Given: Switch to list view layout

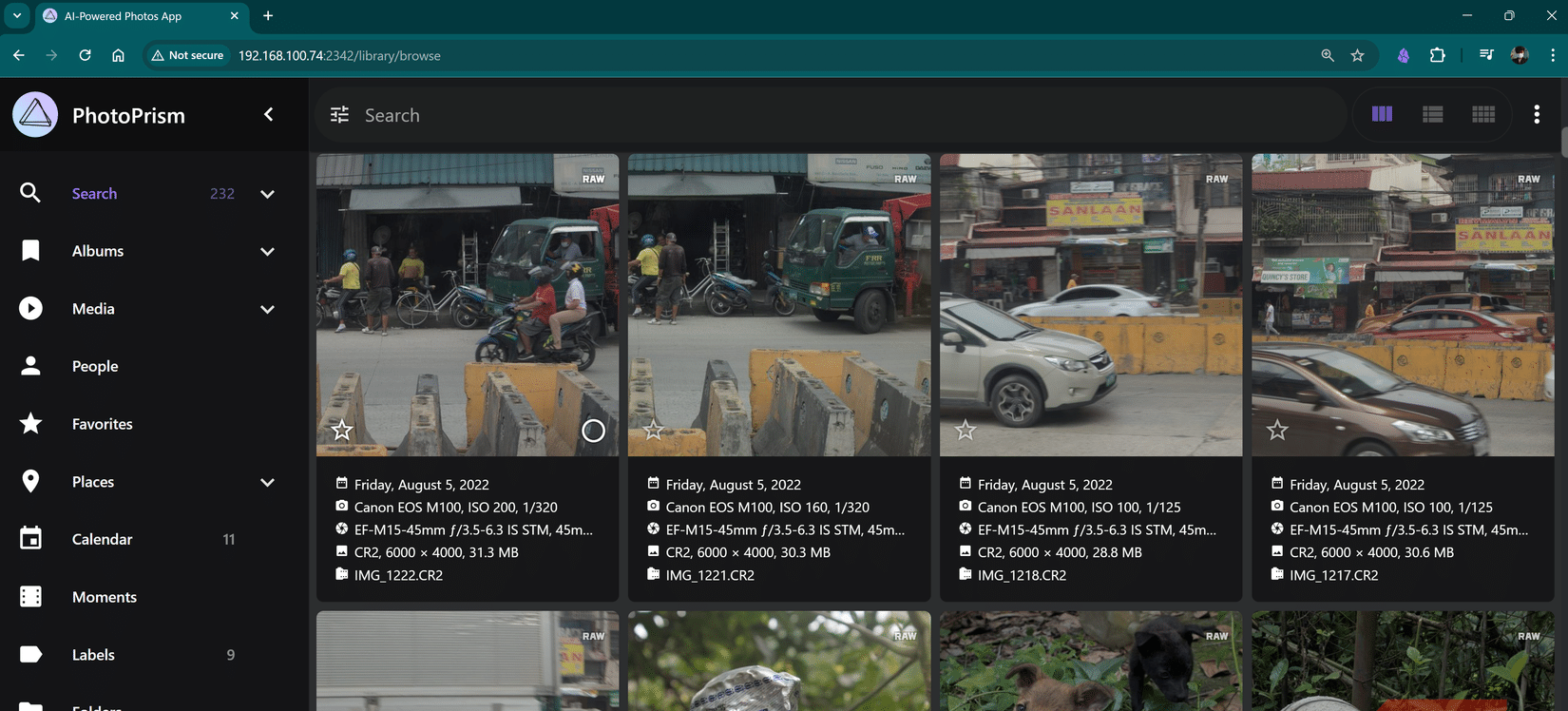Looking at the screenshot, I should pos(1433,114).
